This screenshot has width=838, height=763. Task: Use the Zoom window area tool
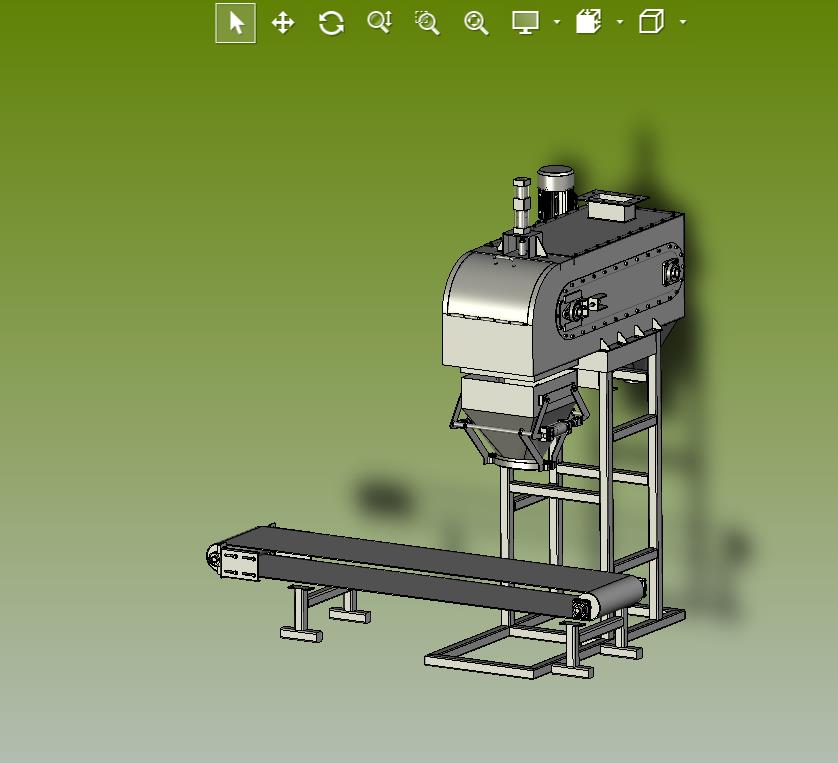click(428, 23)
